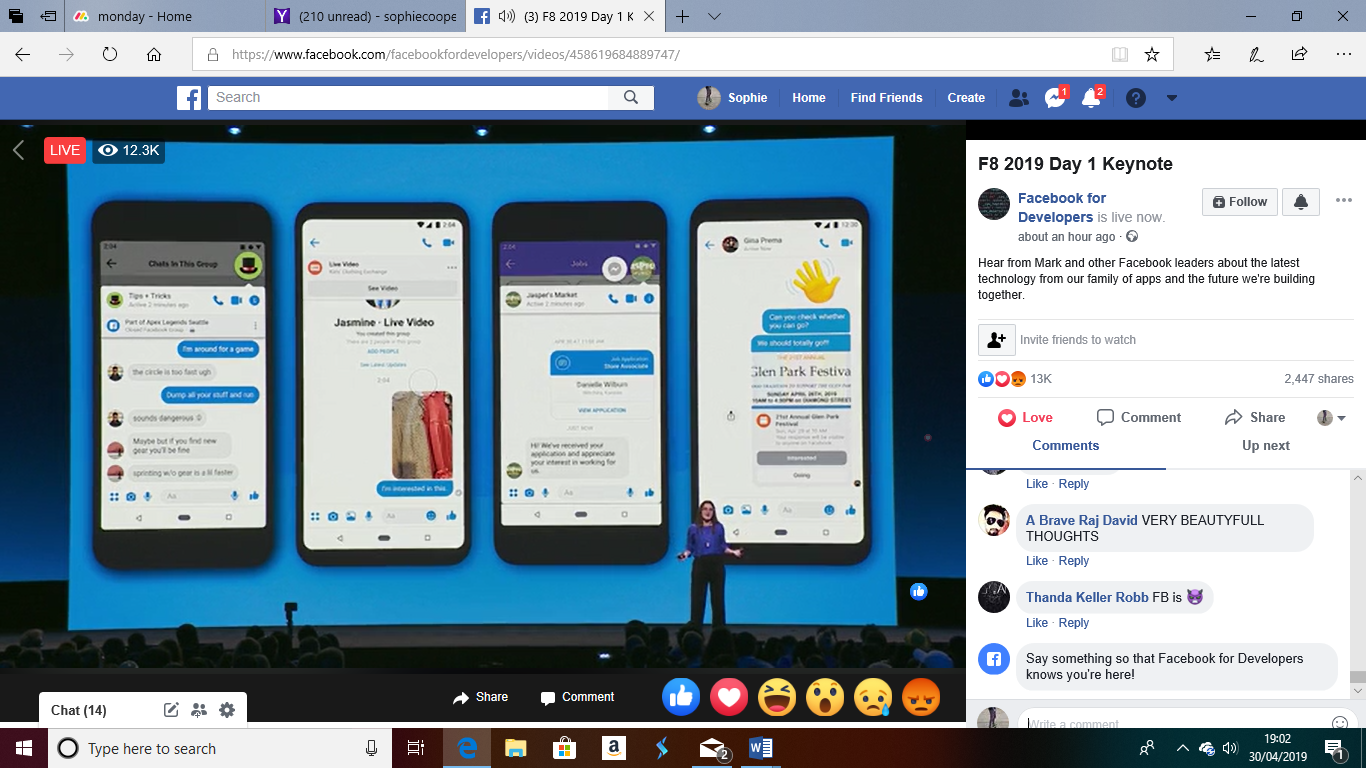Compose new message icon in chat bar

click(171, 710)
